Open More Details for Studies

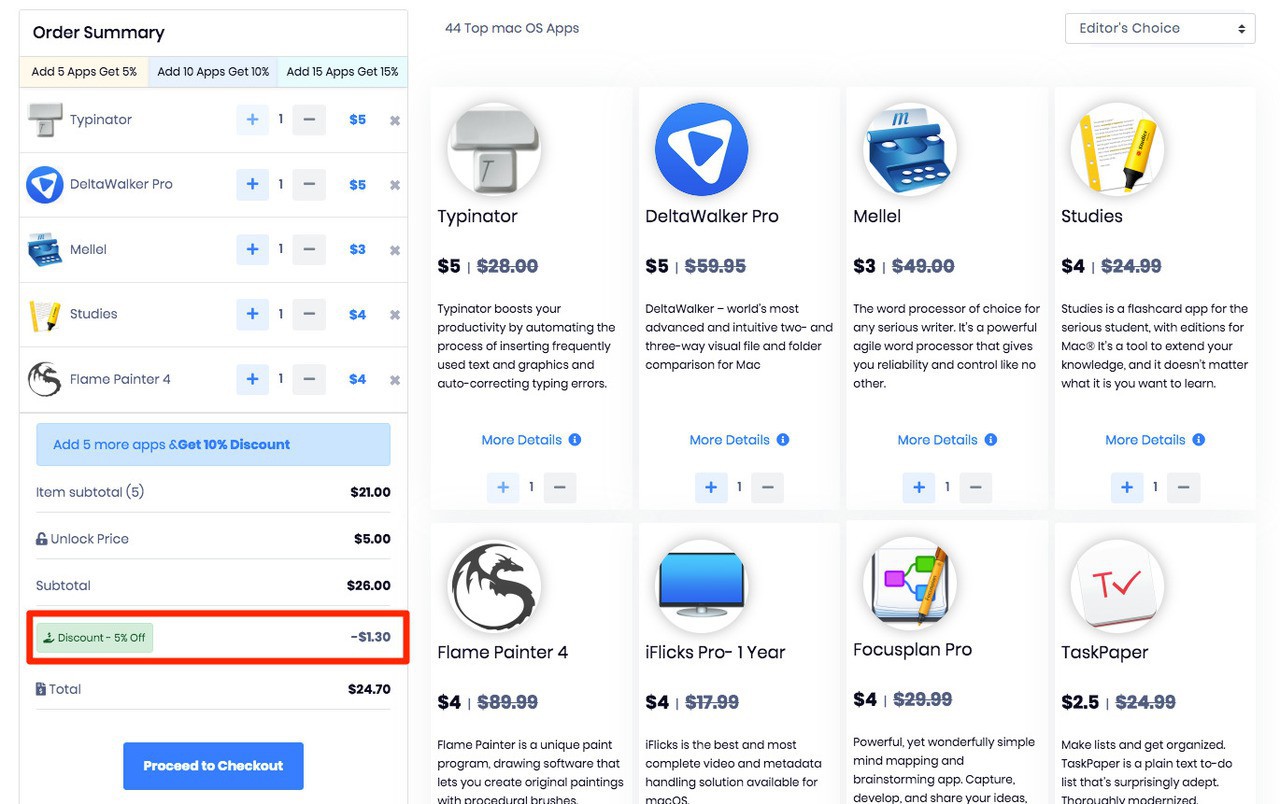coord(1146,440)
